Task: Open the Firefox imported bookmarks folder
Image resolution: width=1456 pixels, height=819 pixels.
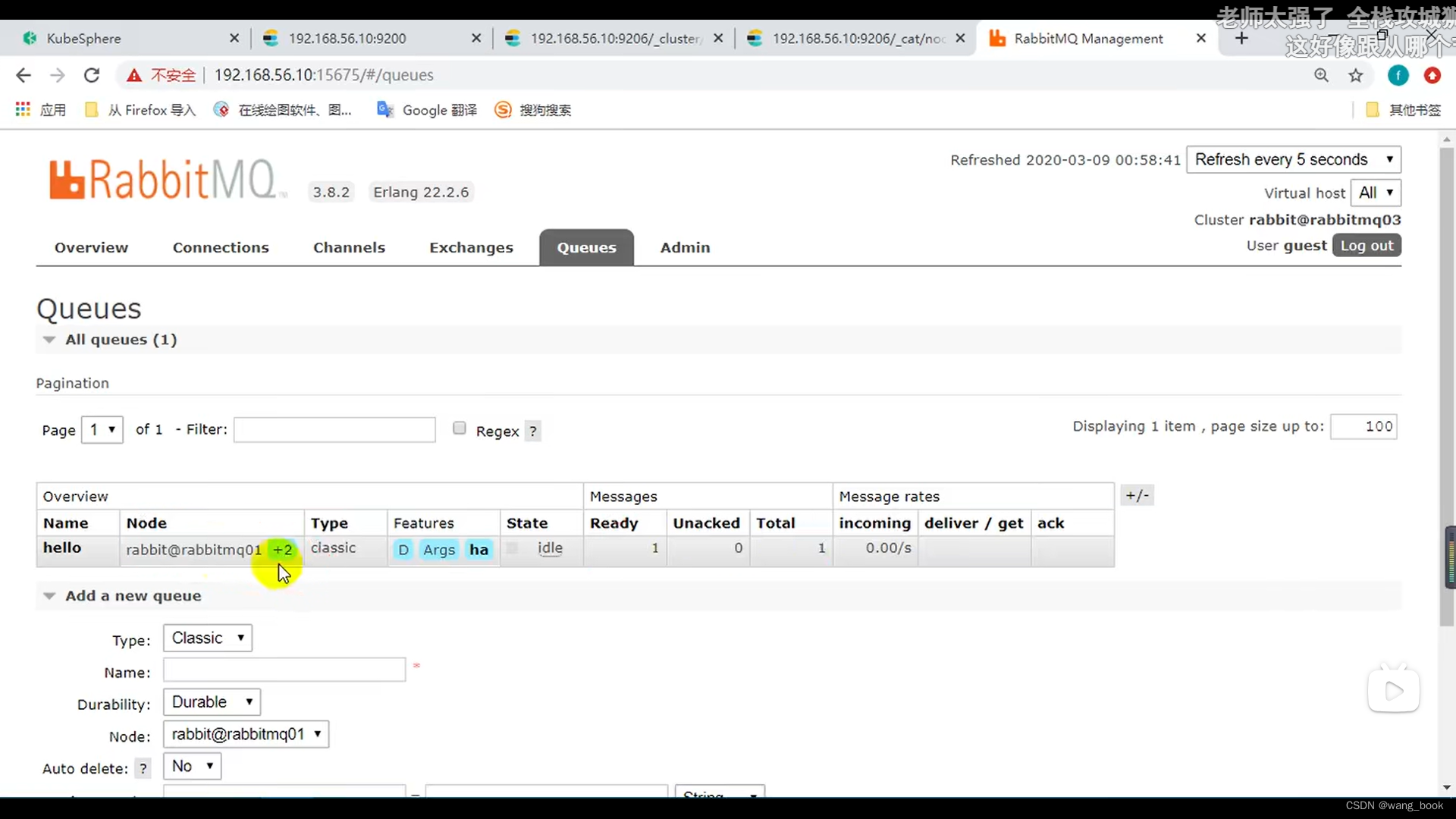Action: coord(140,110)
